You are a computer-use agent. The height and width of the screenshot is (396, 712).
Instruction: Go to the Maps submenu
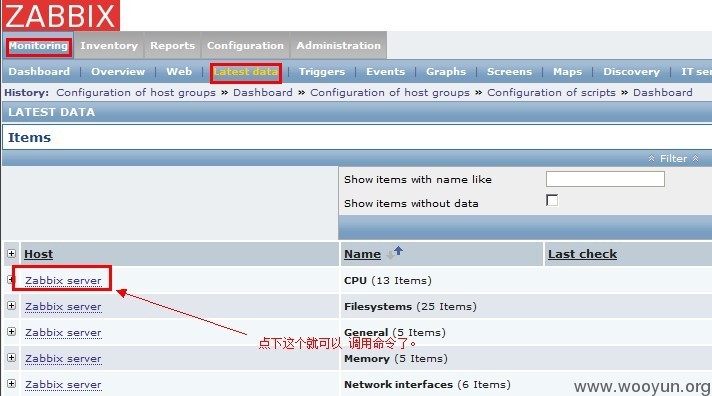pos(568,72)
